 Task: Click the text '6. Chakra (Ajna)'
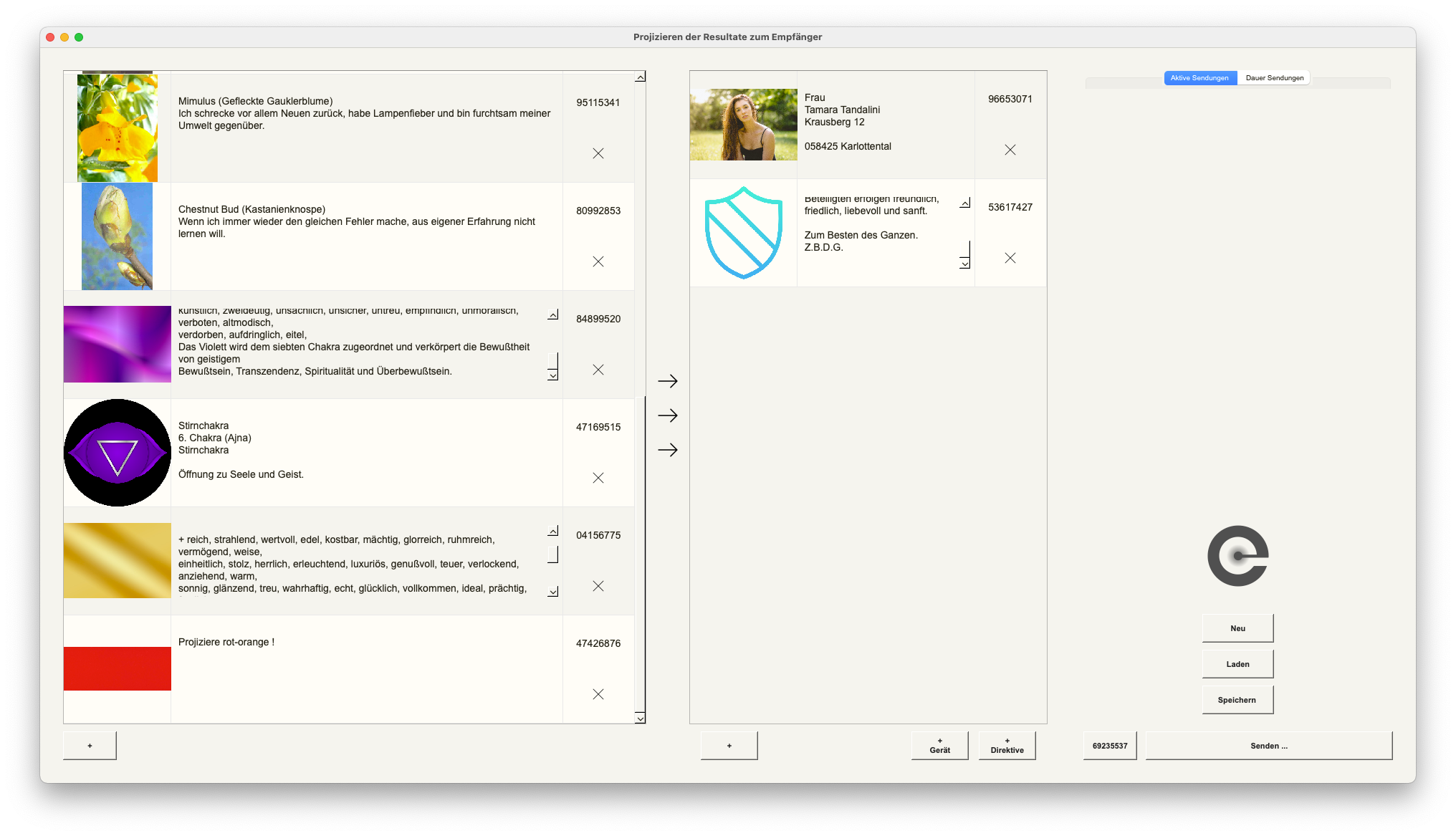(215, 438)
